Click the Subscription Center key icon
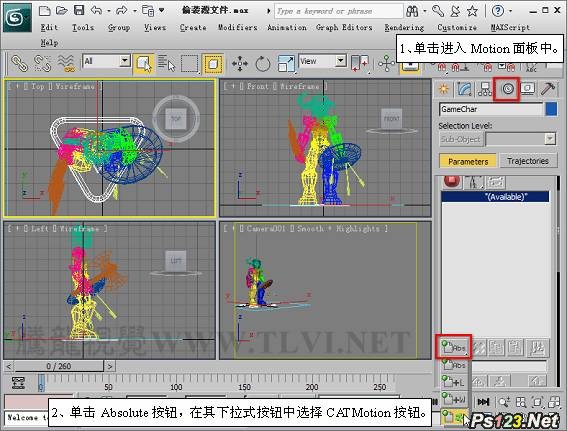567x431 pixels. coord(438,11)
